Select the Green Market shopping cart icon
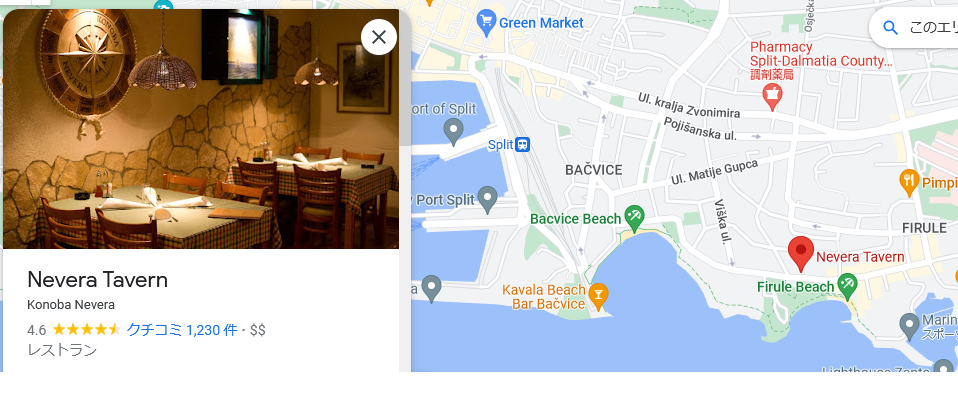Image resolution: width=958 pixels, height=416 pixels. coord(486,23)
